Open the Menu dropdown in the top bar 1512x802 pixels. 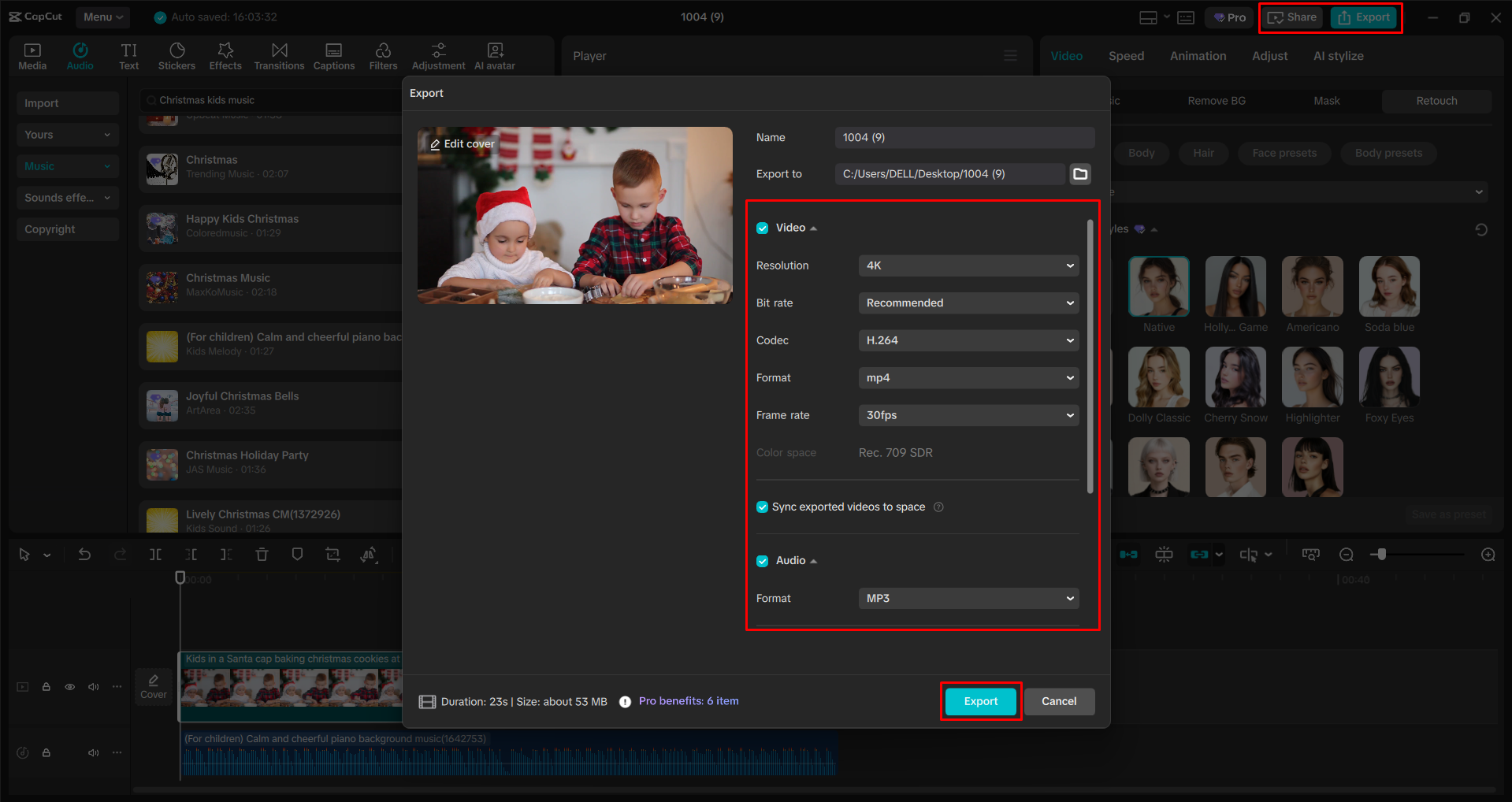click(x=102, y=17)
